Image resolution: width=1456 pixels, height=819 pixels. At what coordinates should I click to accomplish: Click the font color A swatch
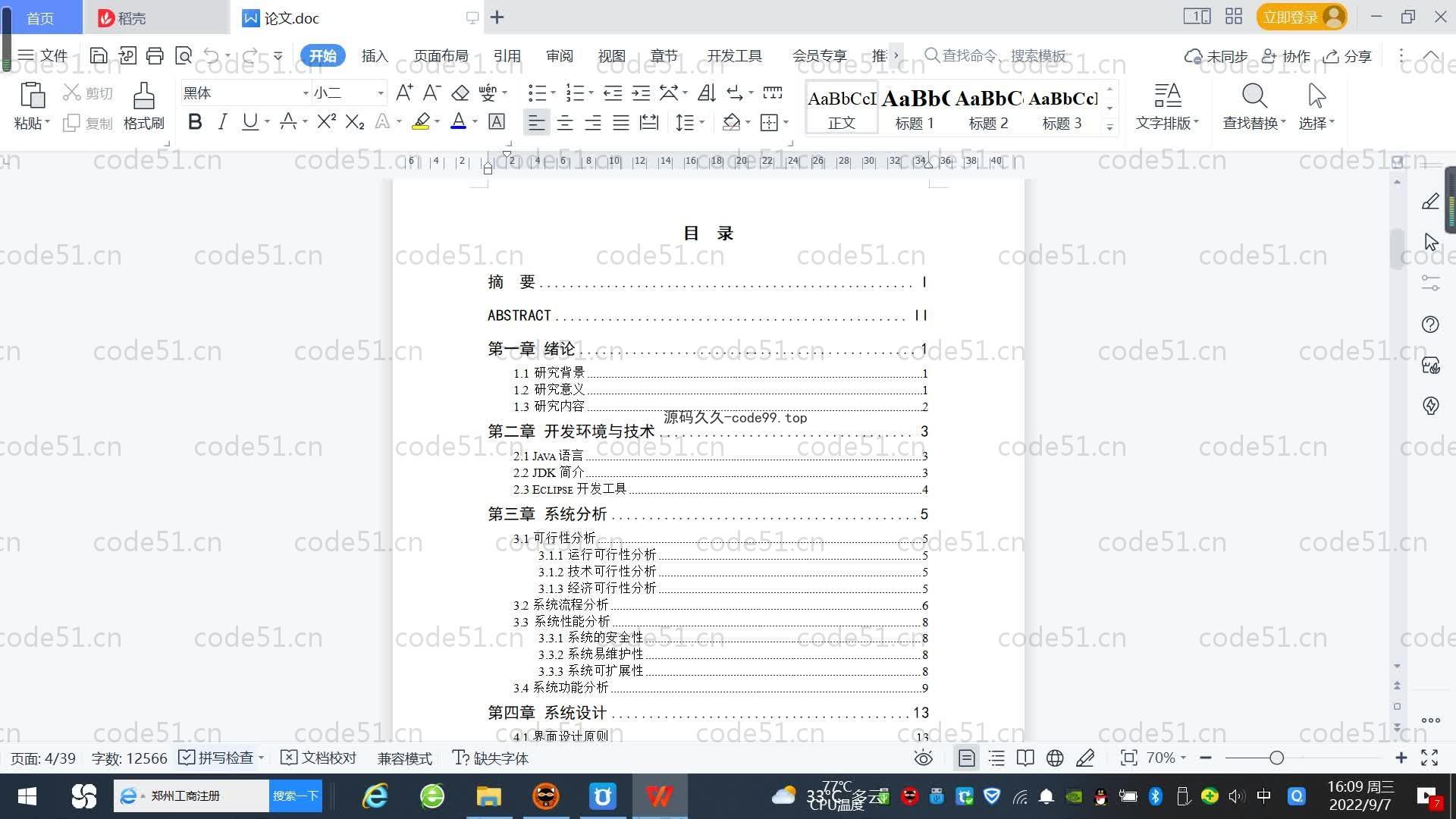(x=458, y=121)
